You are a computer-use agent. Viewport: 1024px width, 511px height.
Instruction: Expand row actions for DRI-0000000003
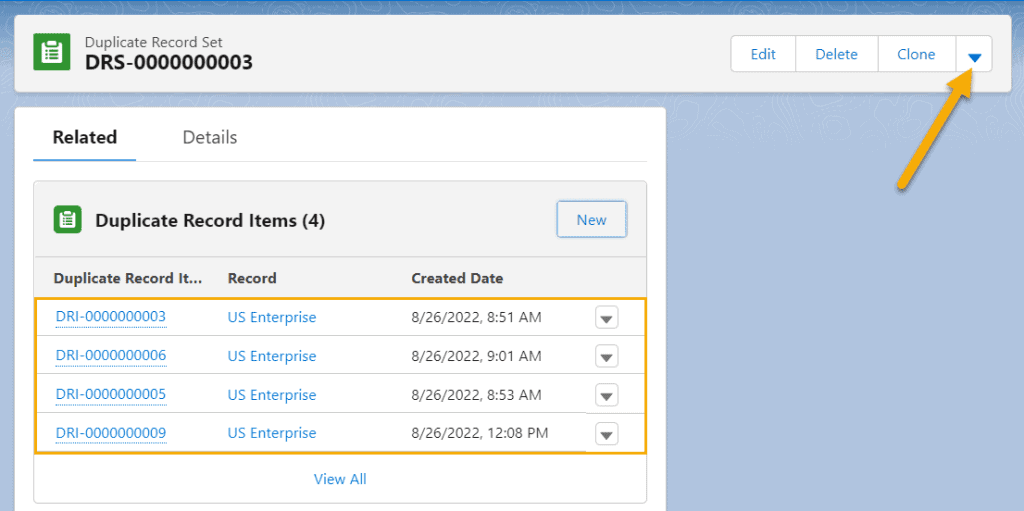(x=607, y=318)
